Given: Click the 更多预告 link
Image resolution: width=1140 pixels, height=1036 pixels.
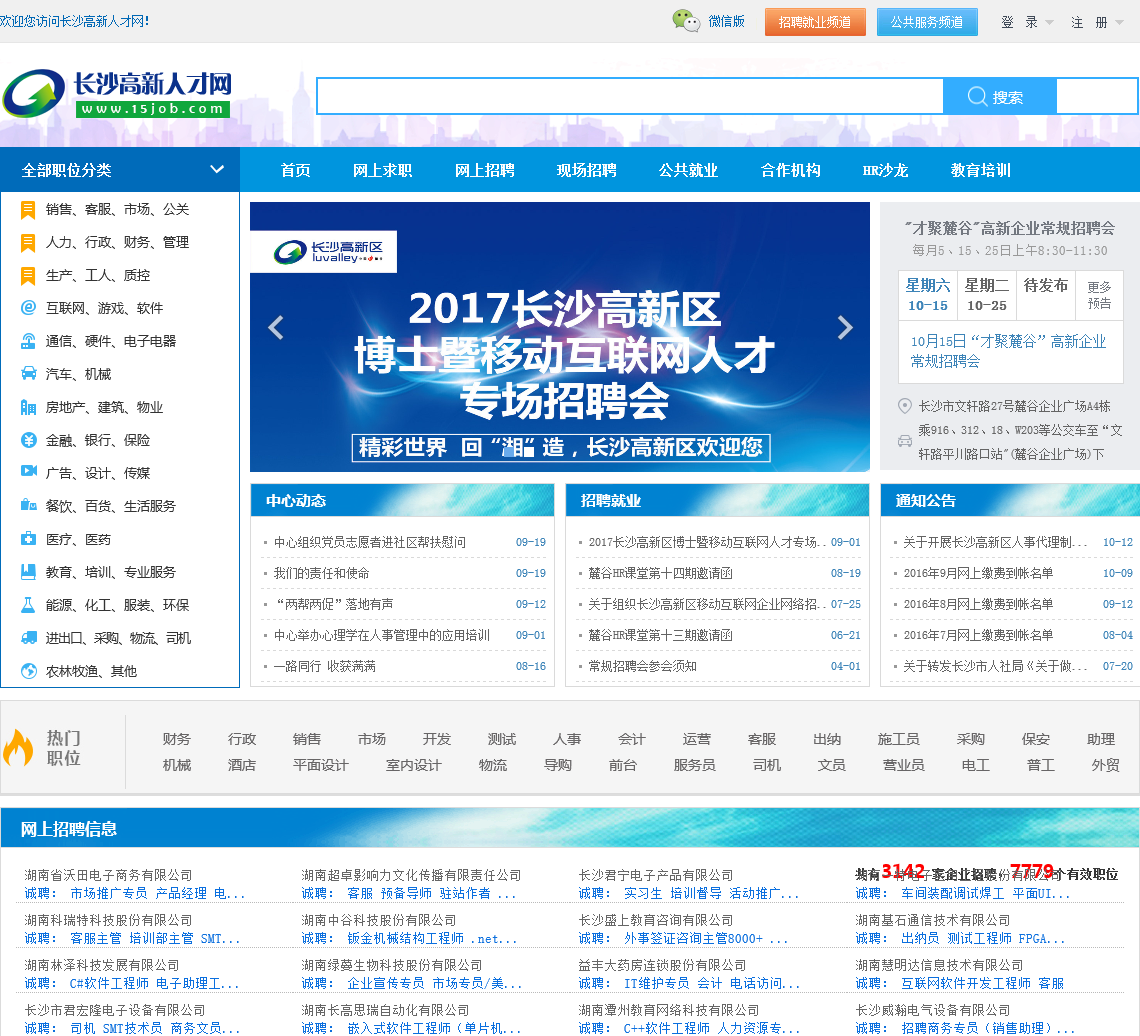Looking at the screenshot, I should click(x=1099, y=295).
